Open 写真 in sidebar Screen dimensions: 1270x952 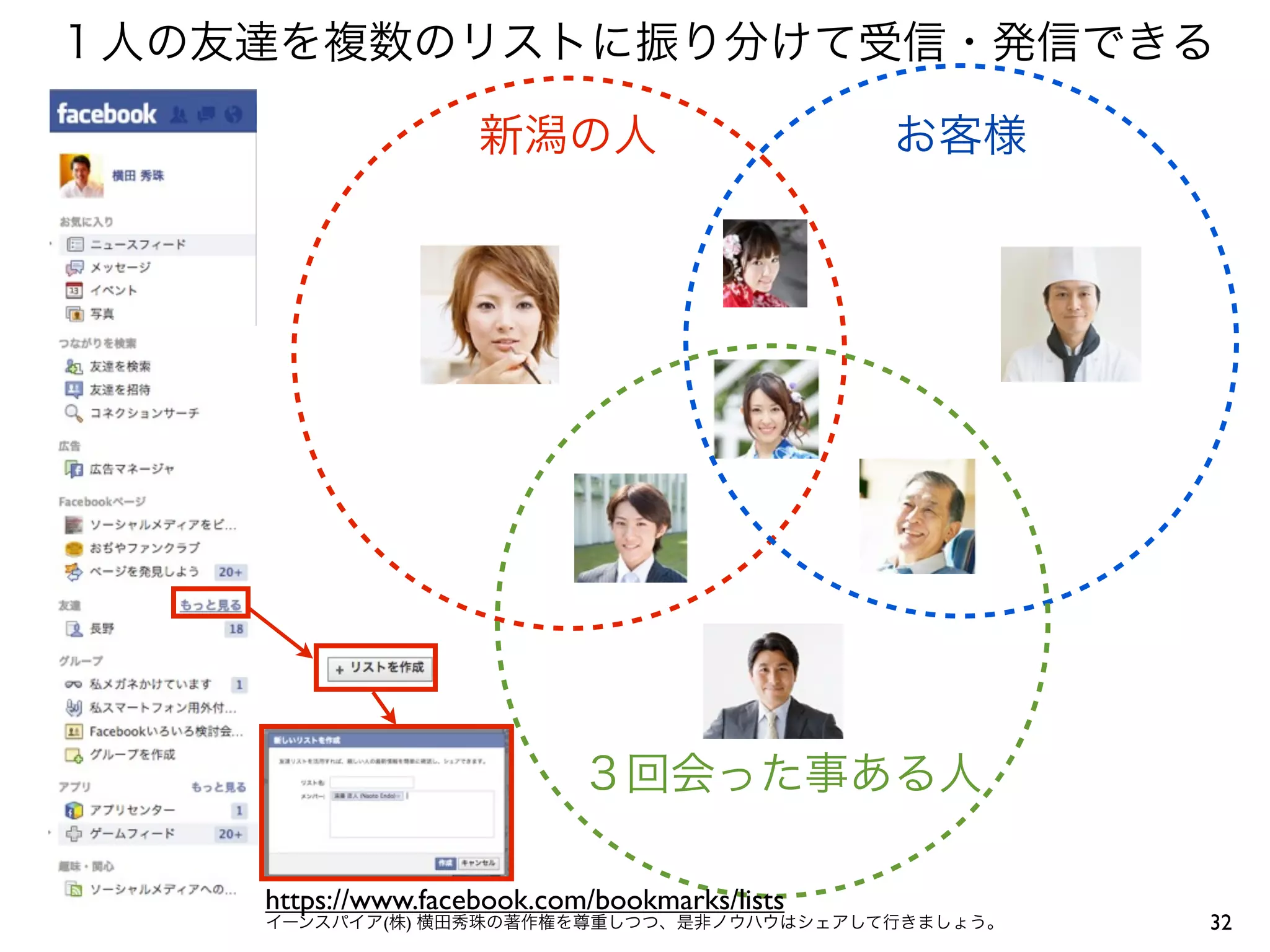(x=102, y=314)
